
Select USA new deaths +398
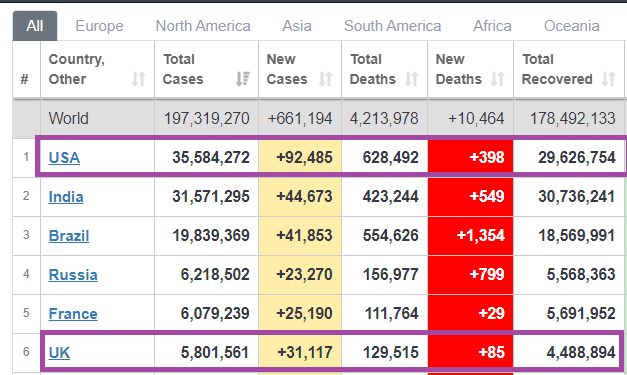click(x=487, y=158)
